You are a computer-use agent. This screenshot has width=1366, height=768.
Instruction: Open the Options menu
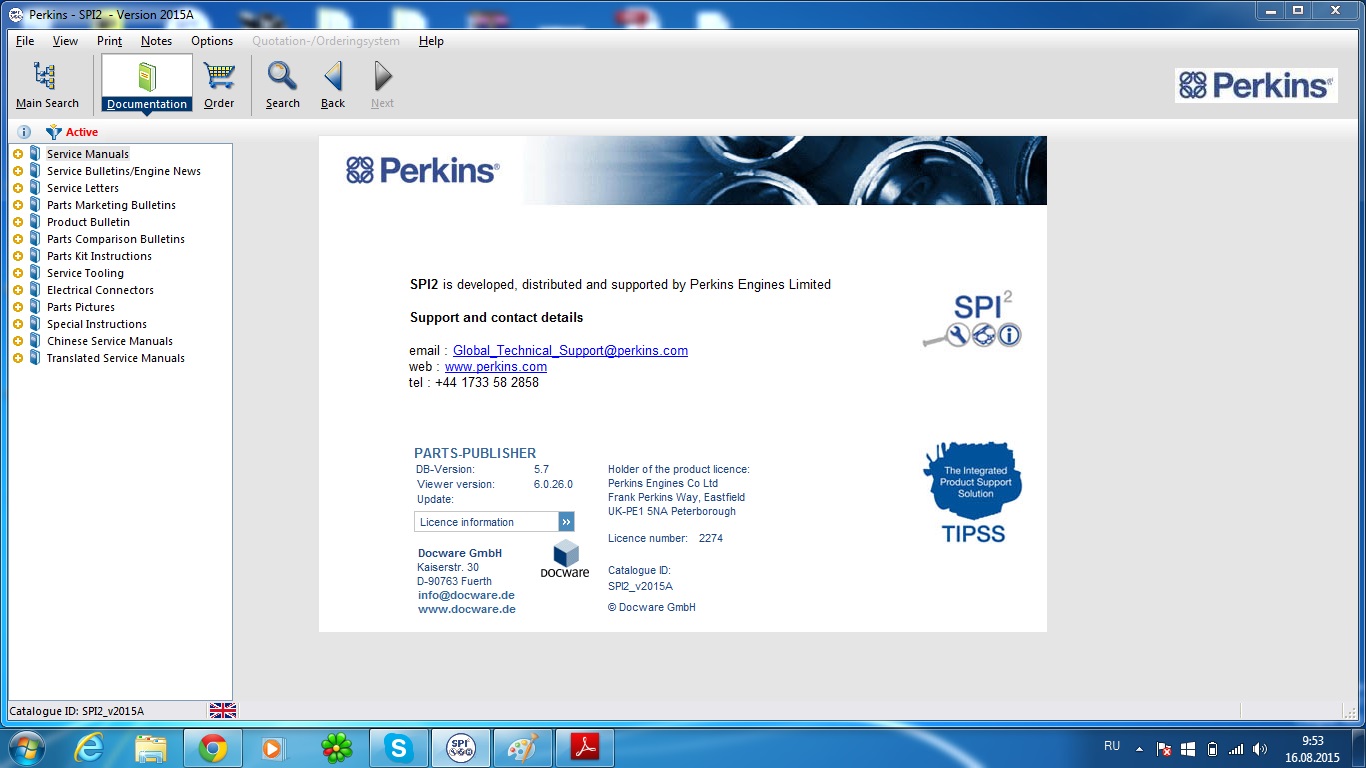(212, 41)
